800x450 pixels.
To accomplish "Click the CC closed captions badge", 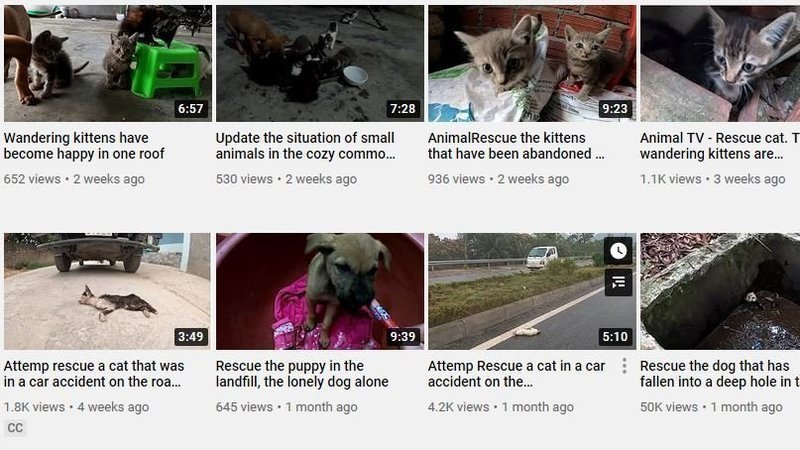I will (x=15, y=428).
